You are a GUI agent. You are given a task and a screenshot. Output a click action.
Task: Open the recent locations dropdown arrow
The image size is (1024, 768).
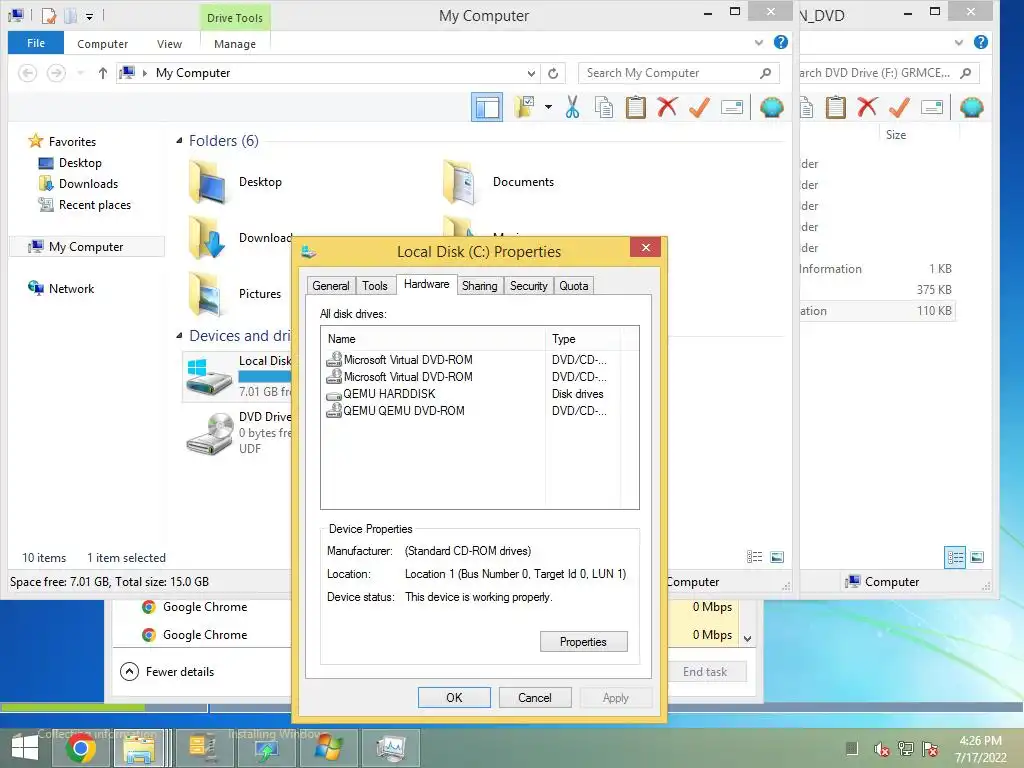coord(80,73)
